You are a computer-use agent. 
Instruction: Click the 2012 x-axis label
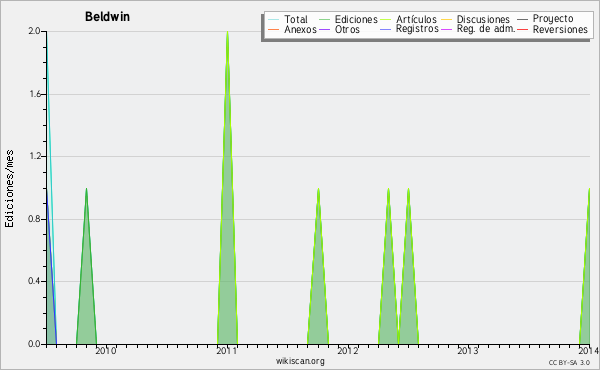point(347,351)
